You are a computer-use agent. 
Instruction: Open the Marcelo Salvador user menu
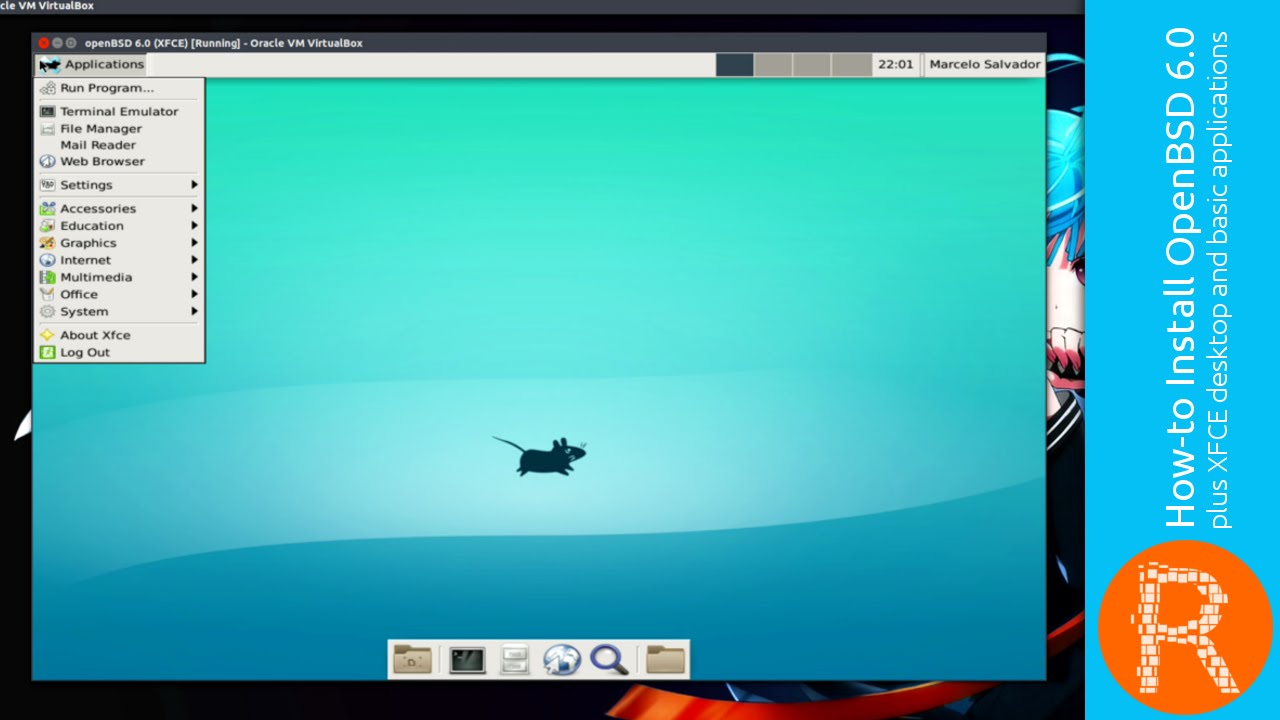click(x=984, y=64)
